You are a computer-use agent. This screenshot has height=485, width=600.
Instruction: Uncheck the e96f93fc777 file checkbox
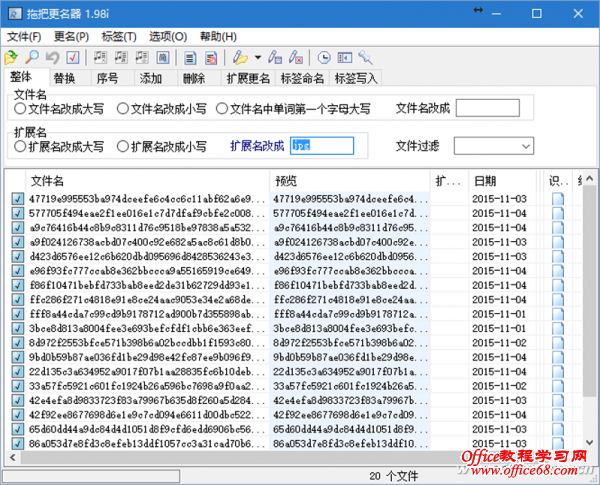tap(17, 271)
